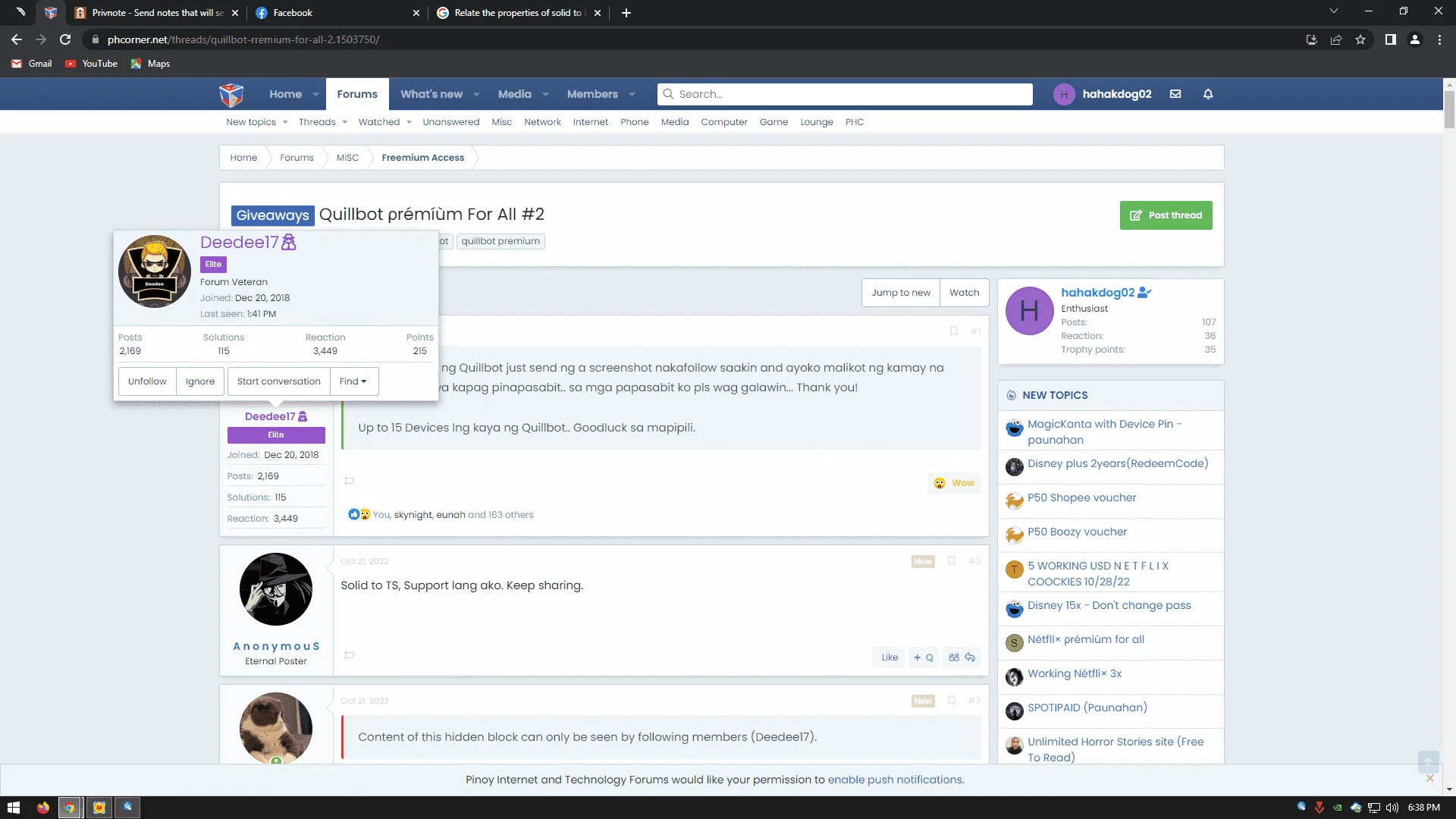Click the Watch button
Viewport: 1456px width, 819px height.
[964, 293]
